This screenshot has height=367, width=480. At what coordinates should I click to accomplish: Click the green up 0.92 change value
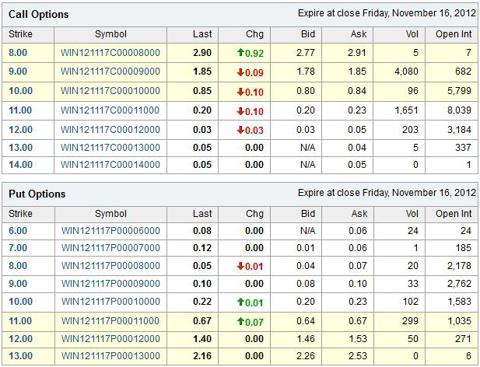pos(250,53)
